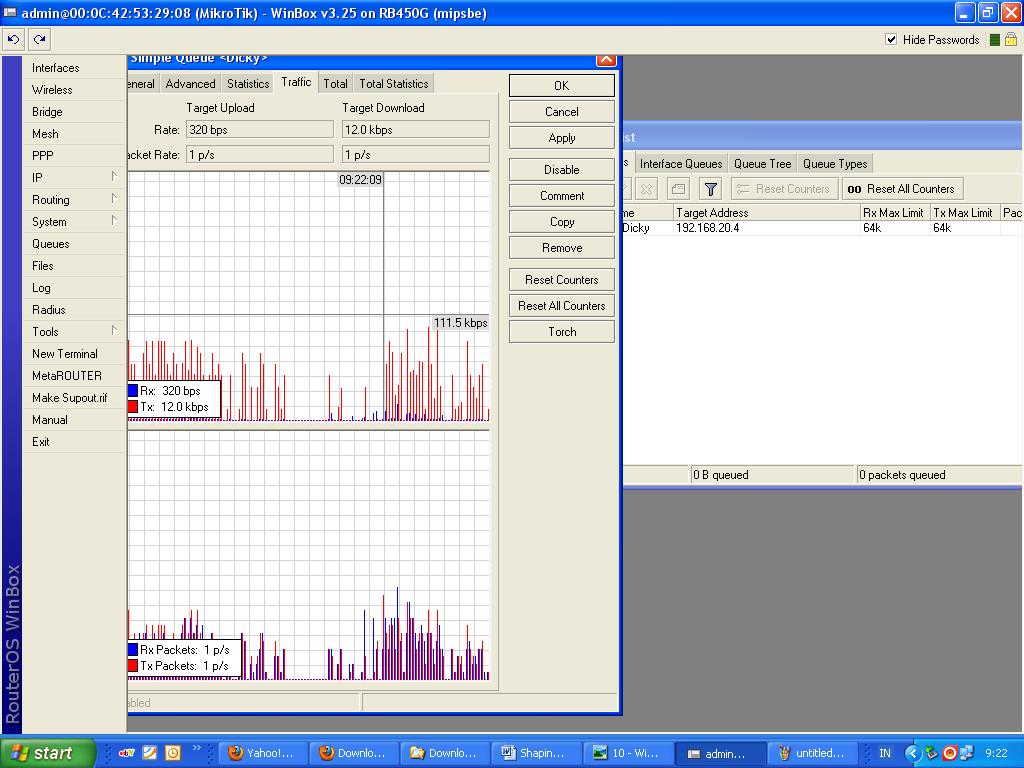Open the Interfaces menu in sidebar
Viewport: 1024px width, 768px height.
[56, 68]
